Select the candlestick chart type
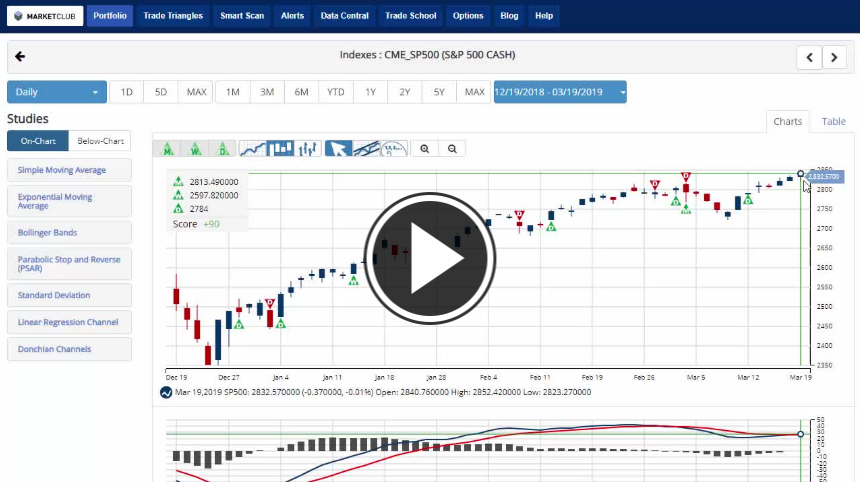This screenshot has height=482, width=860. click(280, 149)
